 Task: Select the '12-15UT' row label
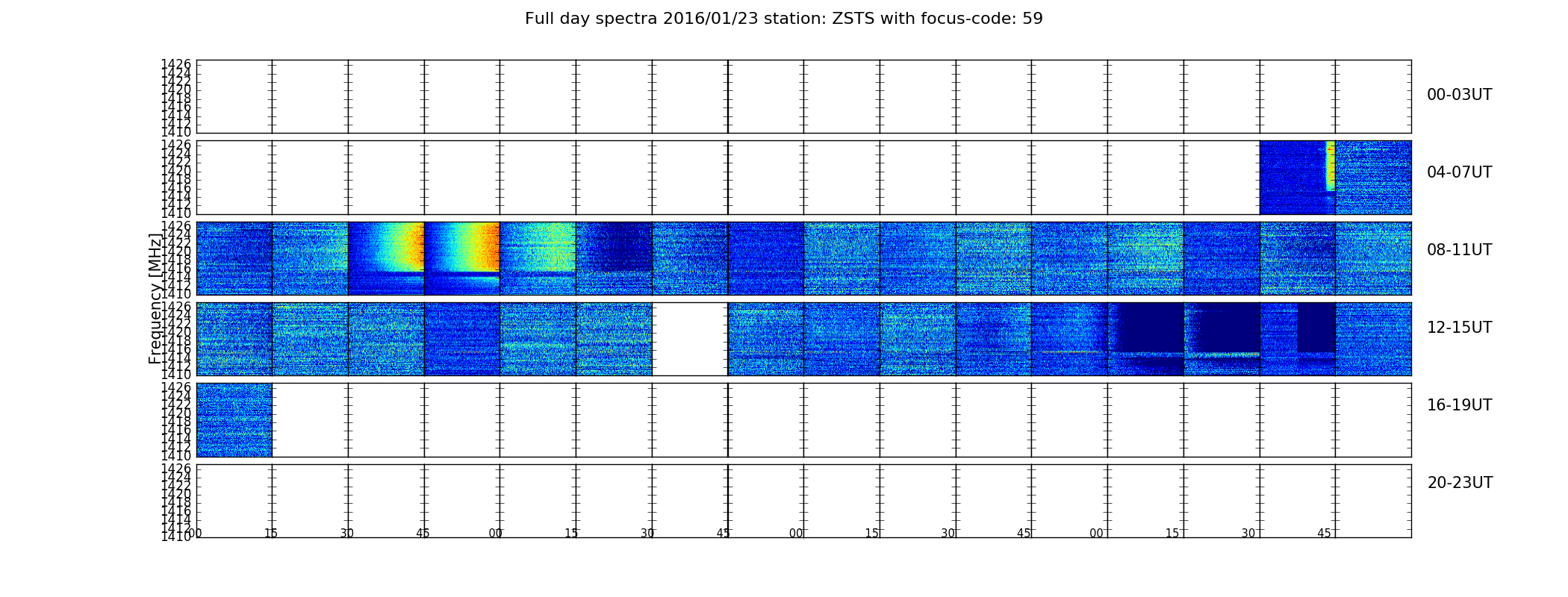coord(1459,328)
